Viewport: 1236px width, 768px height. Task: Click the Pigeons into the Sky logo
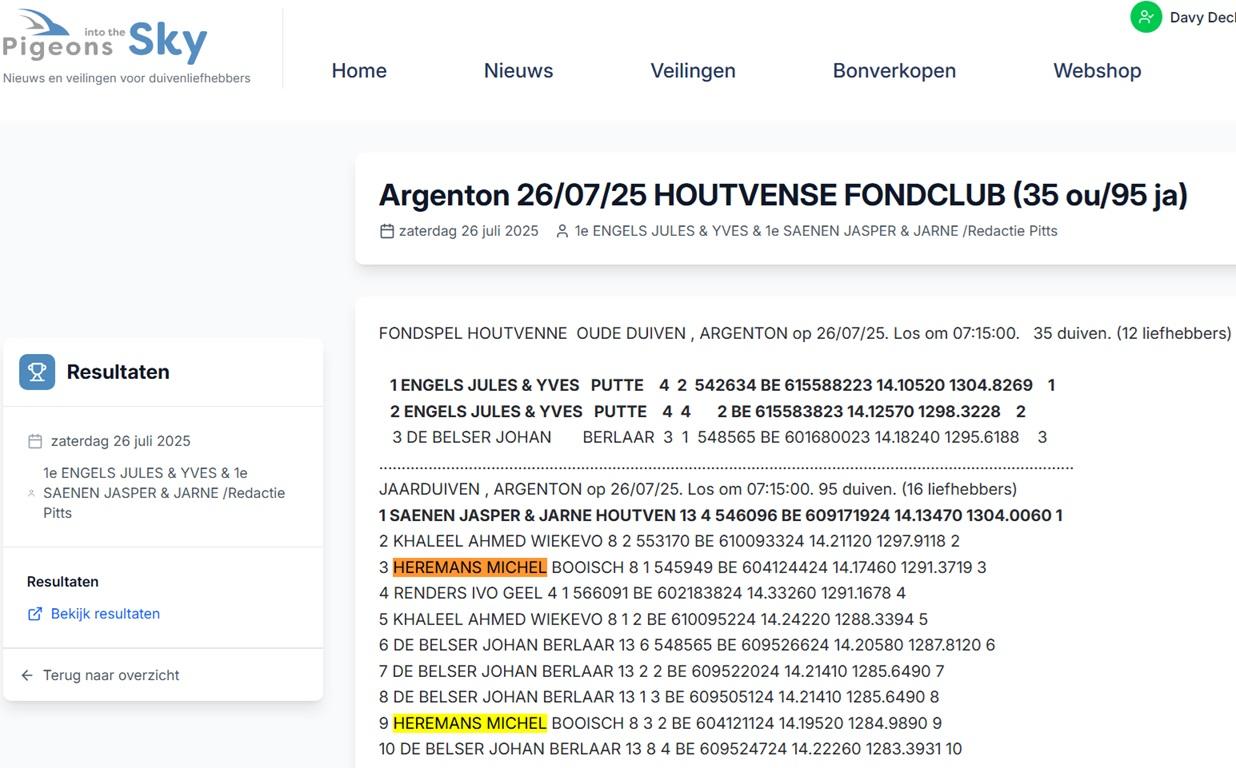pyautogui.click(x=105, y=40)
